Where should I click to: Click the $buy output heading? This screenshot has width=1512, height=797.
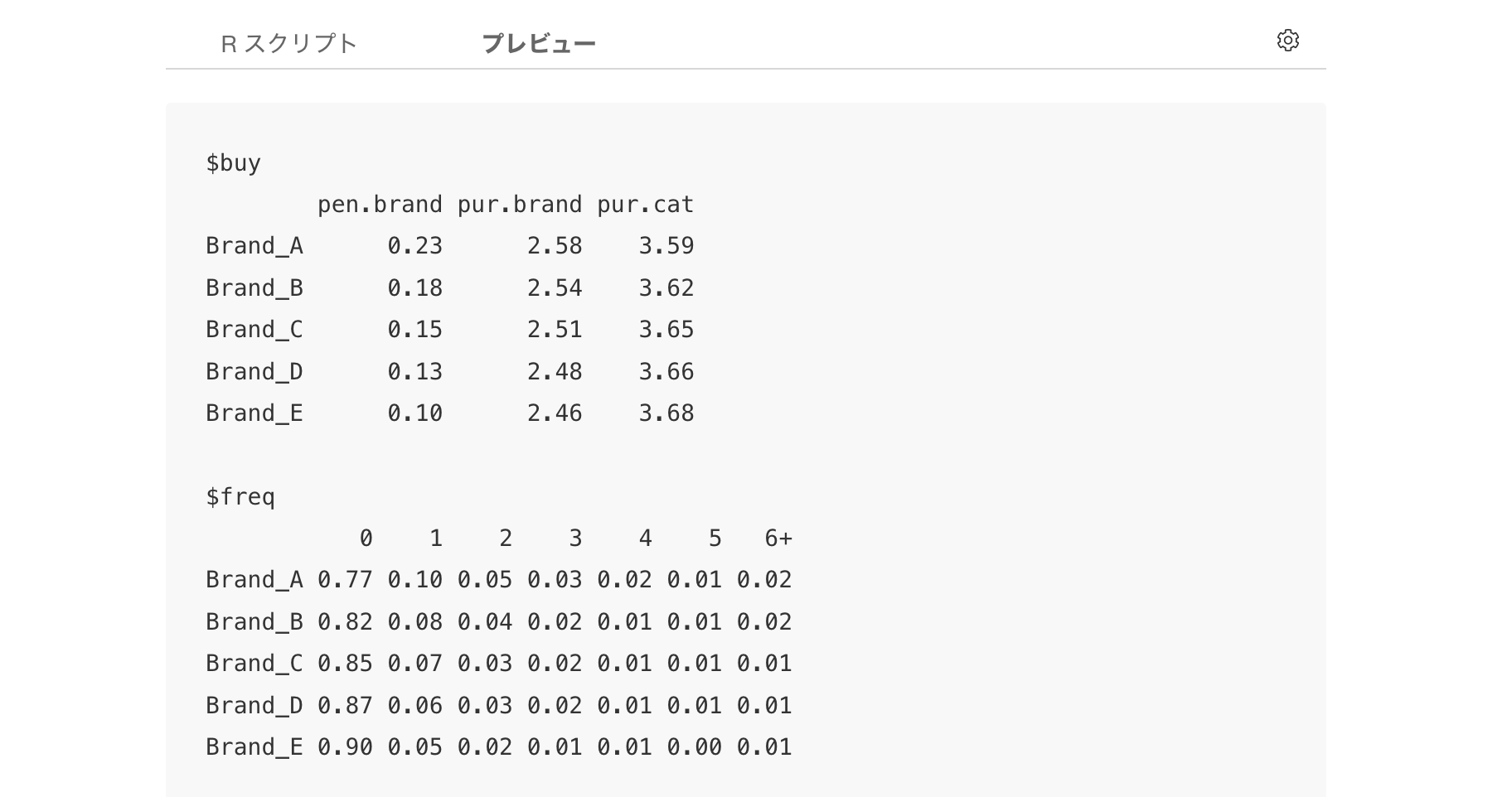point(234,163)
